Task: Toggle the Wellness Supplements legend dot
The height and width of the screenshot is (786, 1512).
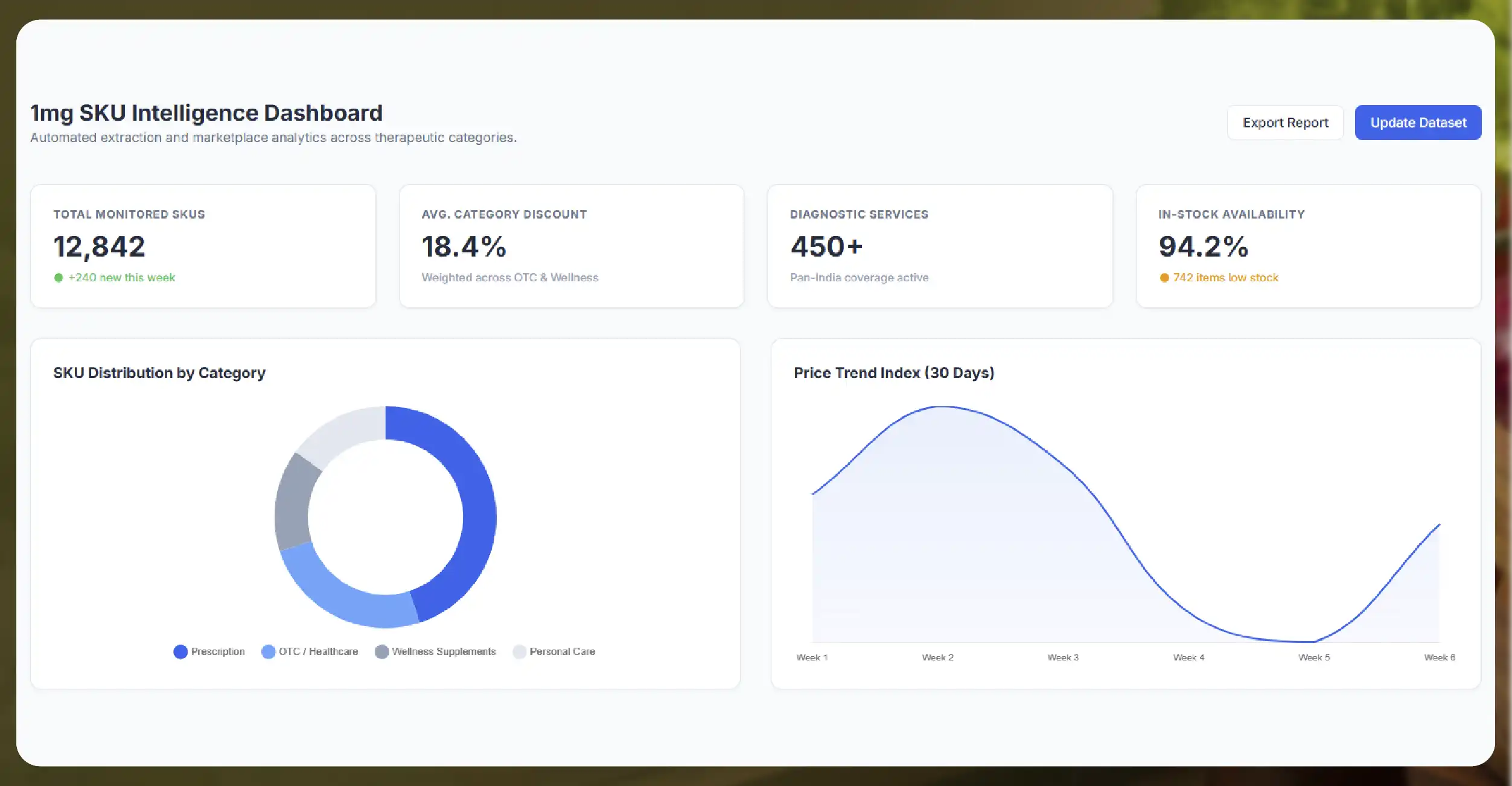Action: 381,651
